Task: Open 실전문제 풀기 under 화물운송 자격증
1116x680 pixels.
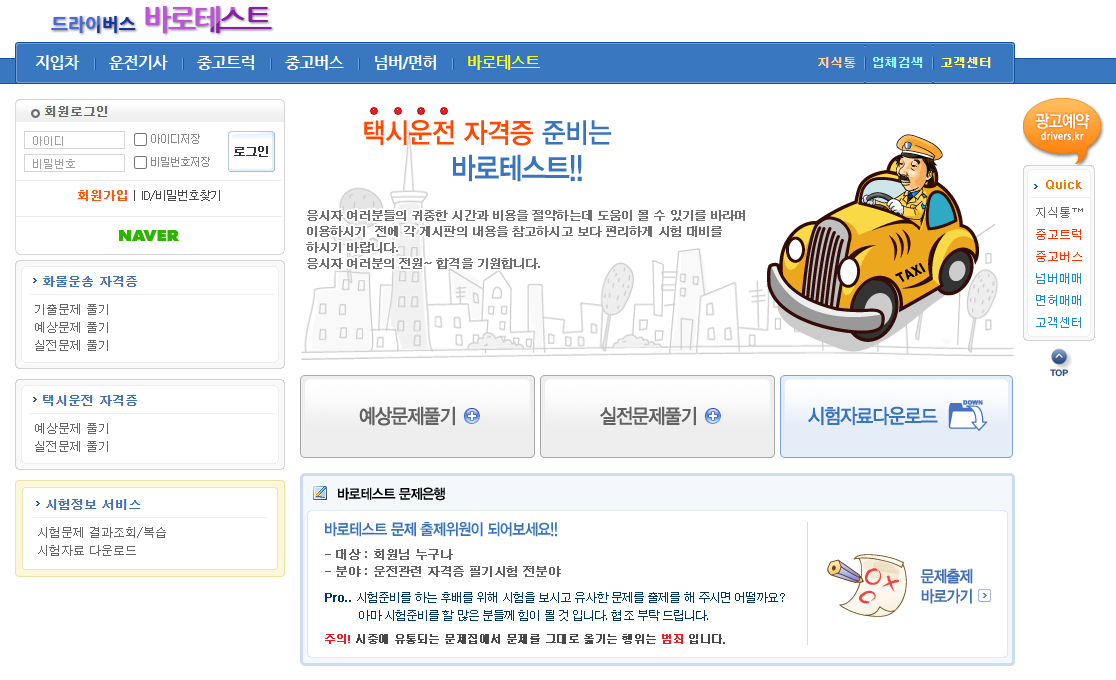Action: click(x=72, y=345)
